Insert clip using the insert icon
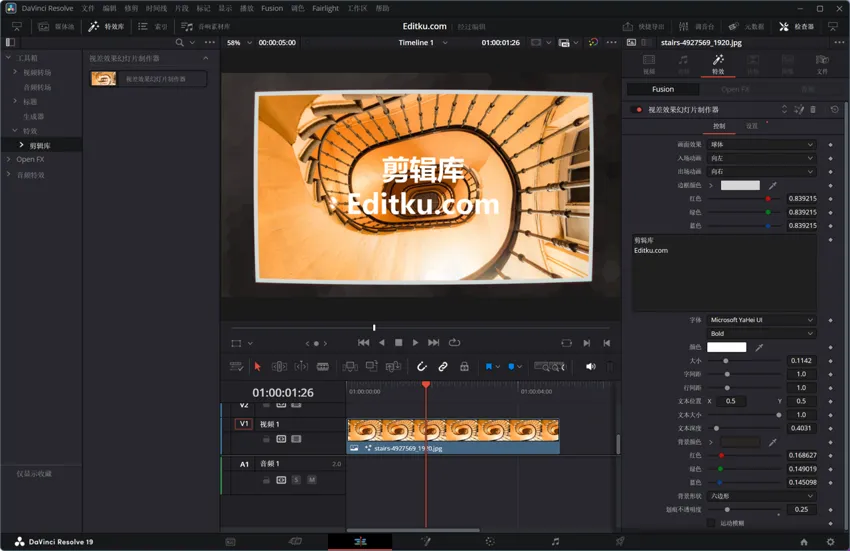 [x=350, y=367]
